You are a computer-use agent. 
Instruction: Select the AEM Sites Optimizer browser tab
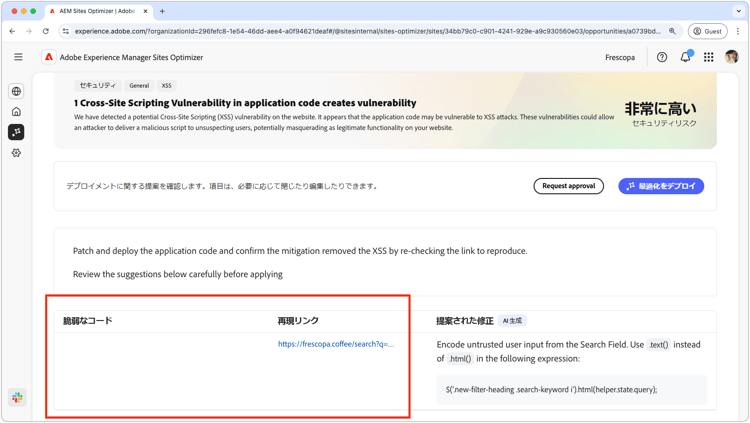pyautogui.click(x=98, y=11)
